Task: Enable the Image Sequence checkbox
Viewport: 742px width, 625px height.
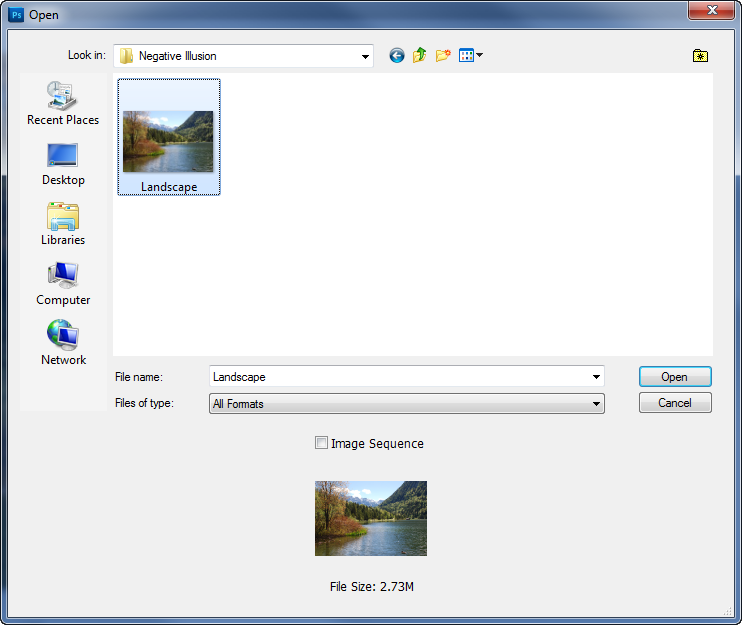Action: pos(321,443)
